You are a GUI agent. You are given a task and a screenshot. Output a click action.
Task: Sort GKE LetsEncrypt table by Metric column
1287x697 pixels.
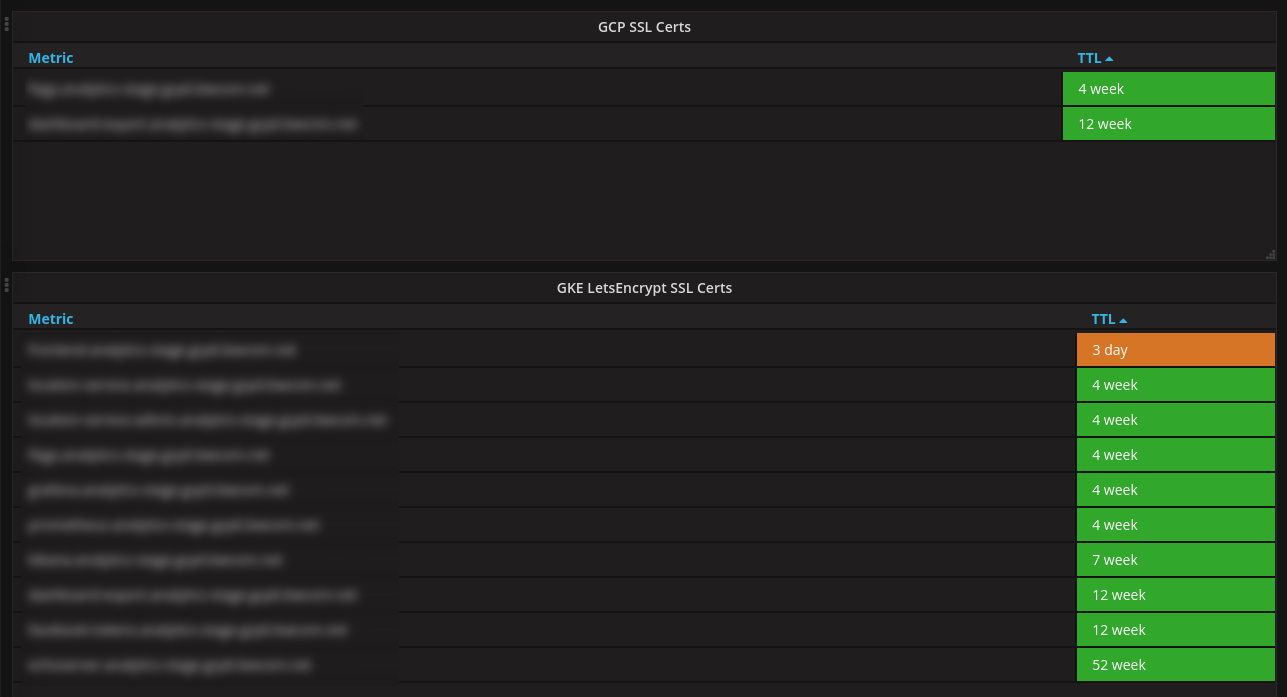51,319
